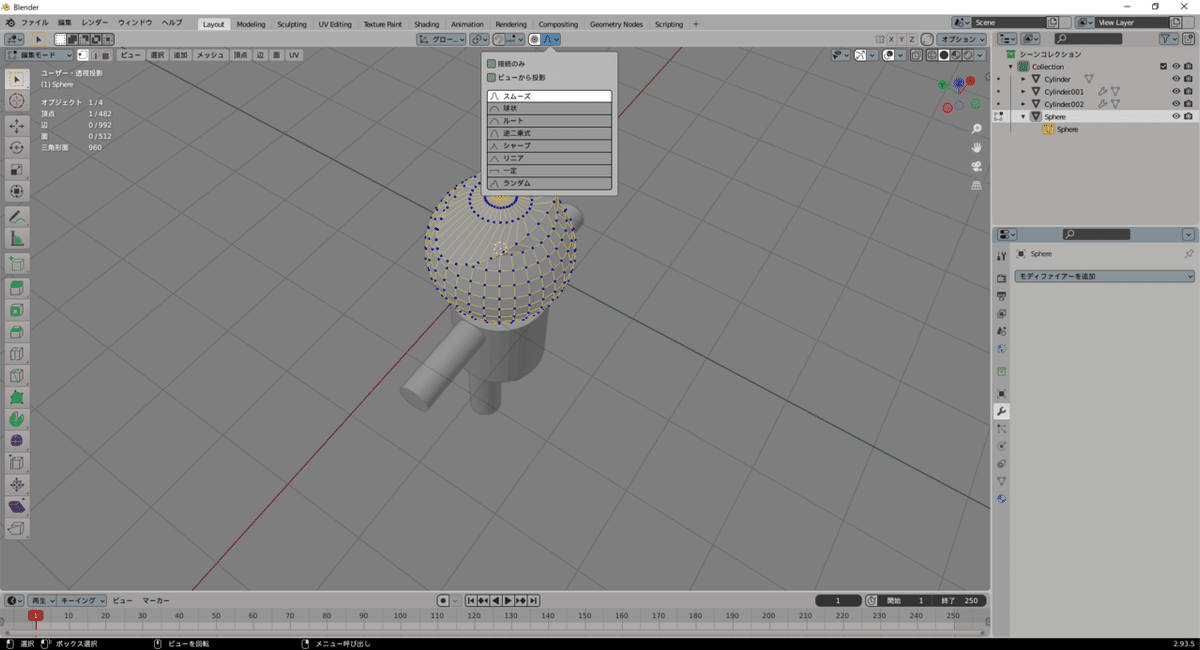Open the ファイル menu
The height and width of the screenshot is (650, 1200).
tap(34, 23)
